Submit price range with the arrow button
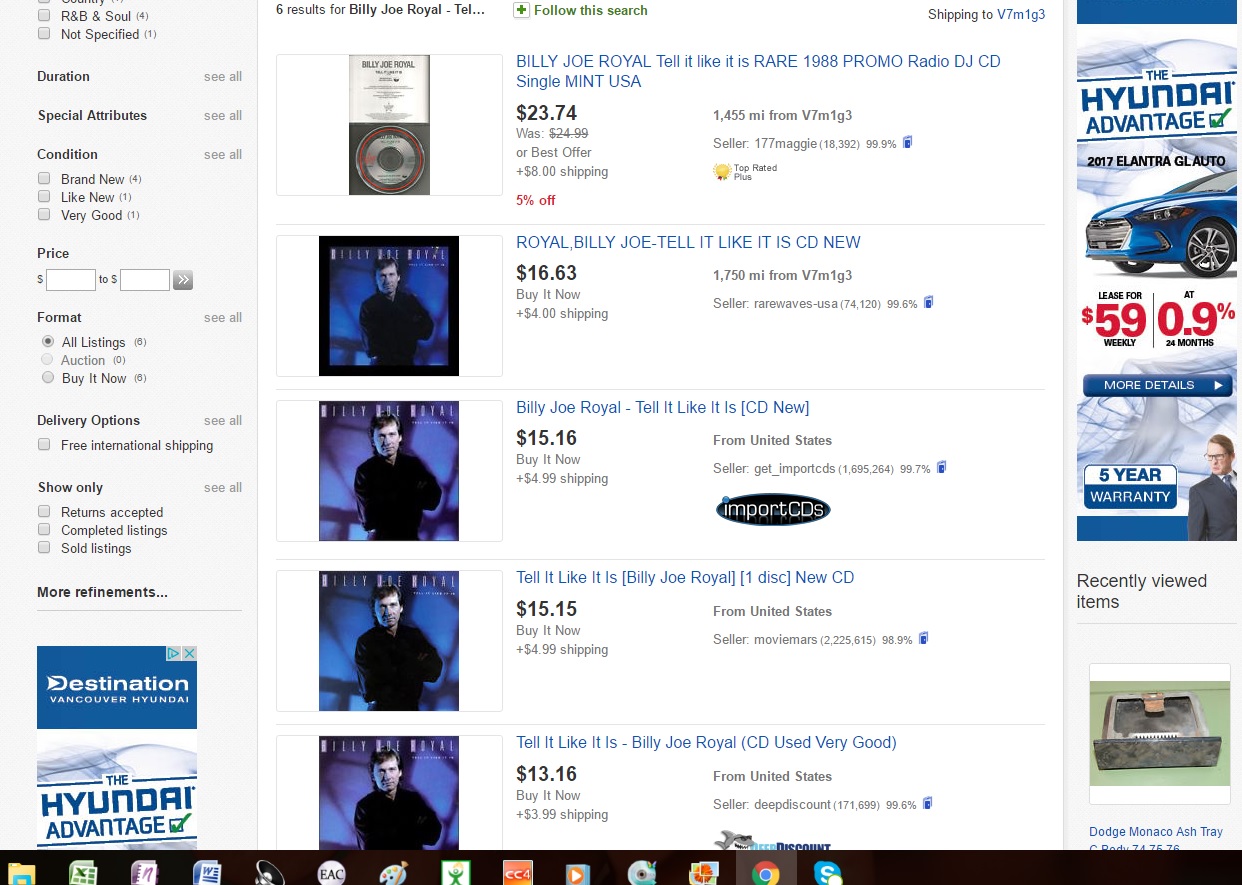Screen dimensions: 1242x885 182,280
